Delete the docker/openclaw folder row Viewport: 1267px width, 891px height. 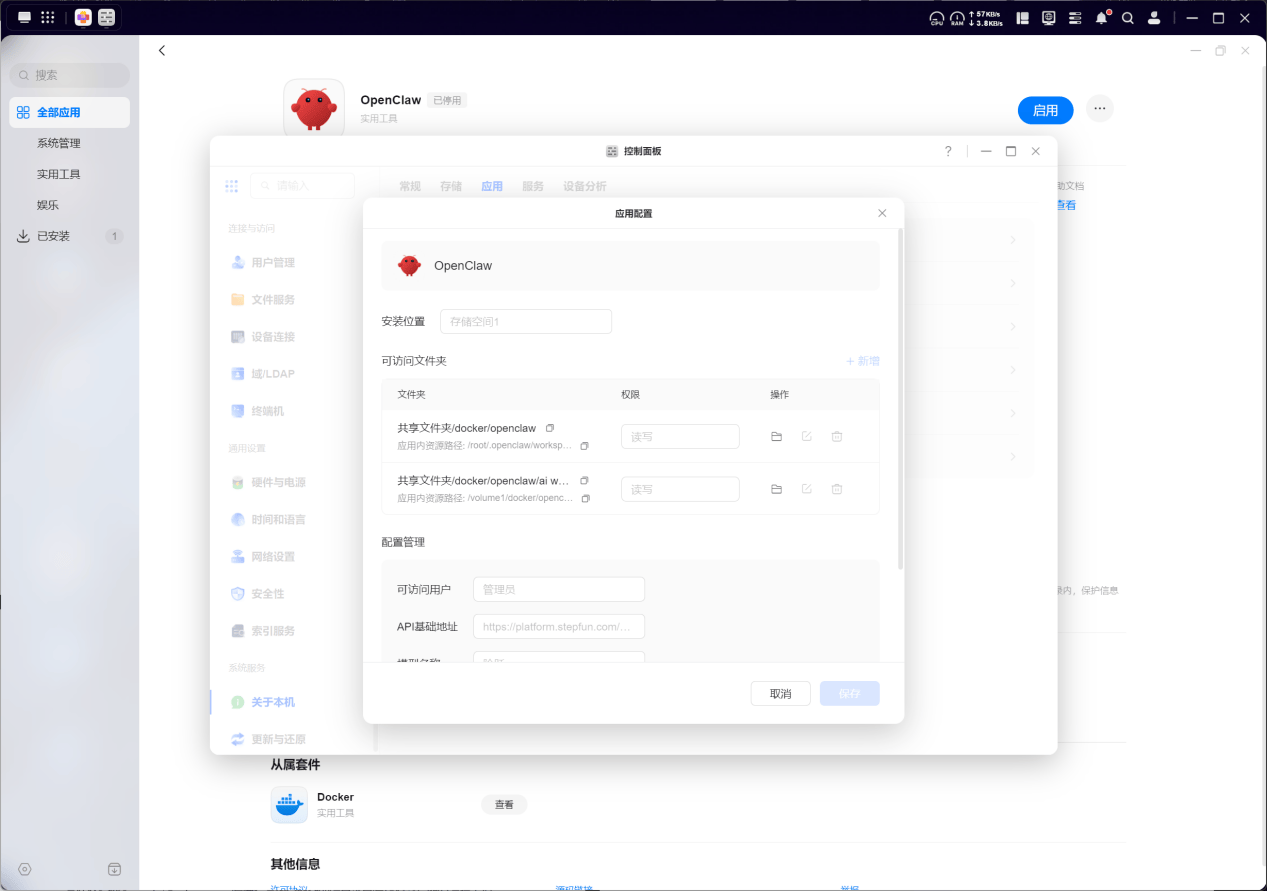pos(837,436)
